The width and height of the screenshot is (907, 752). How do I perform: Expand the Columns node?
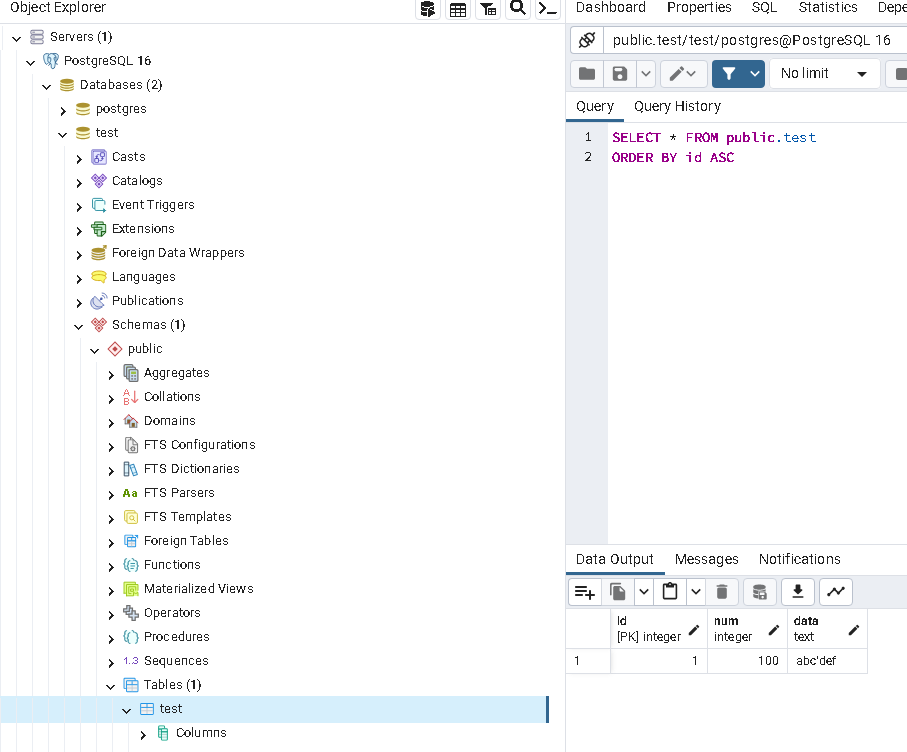(143, 735)
